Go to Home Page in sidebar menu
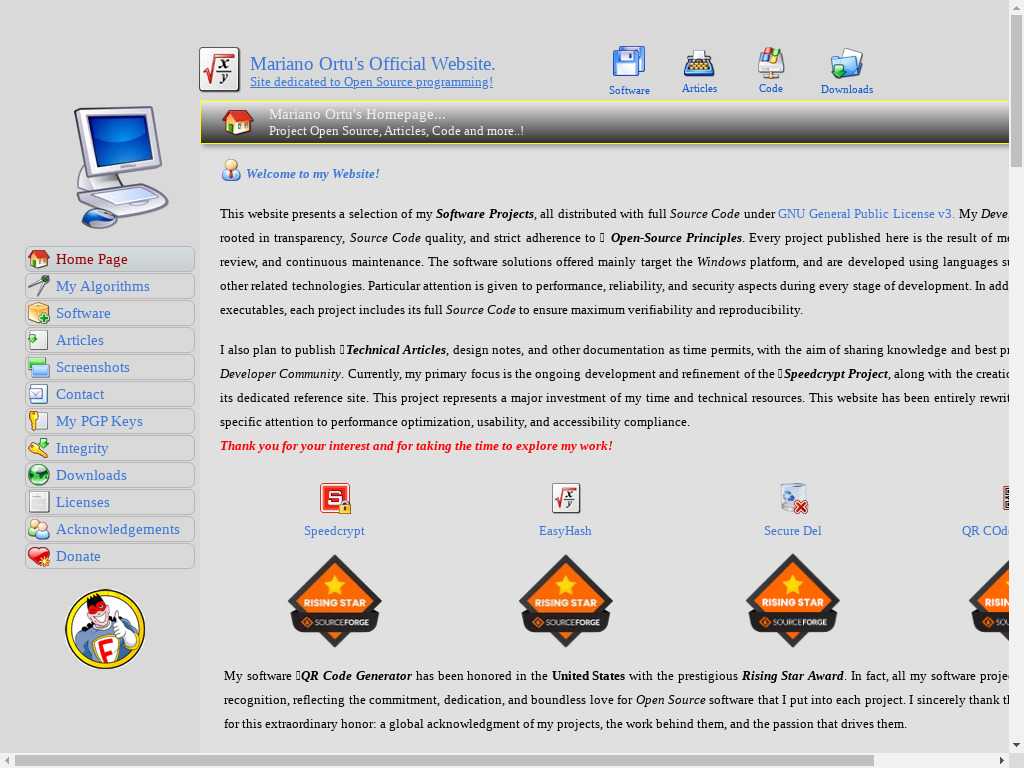This screenshot has width=1024, height=768. pyautogui.click(x=110, y=259)
